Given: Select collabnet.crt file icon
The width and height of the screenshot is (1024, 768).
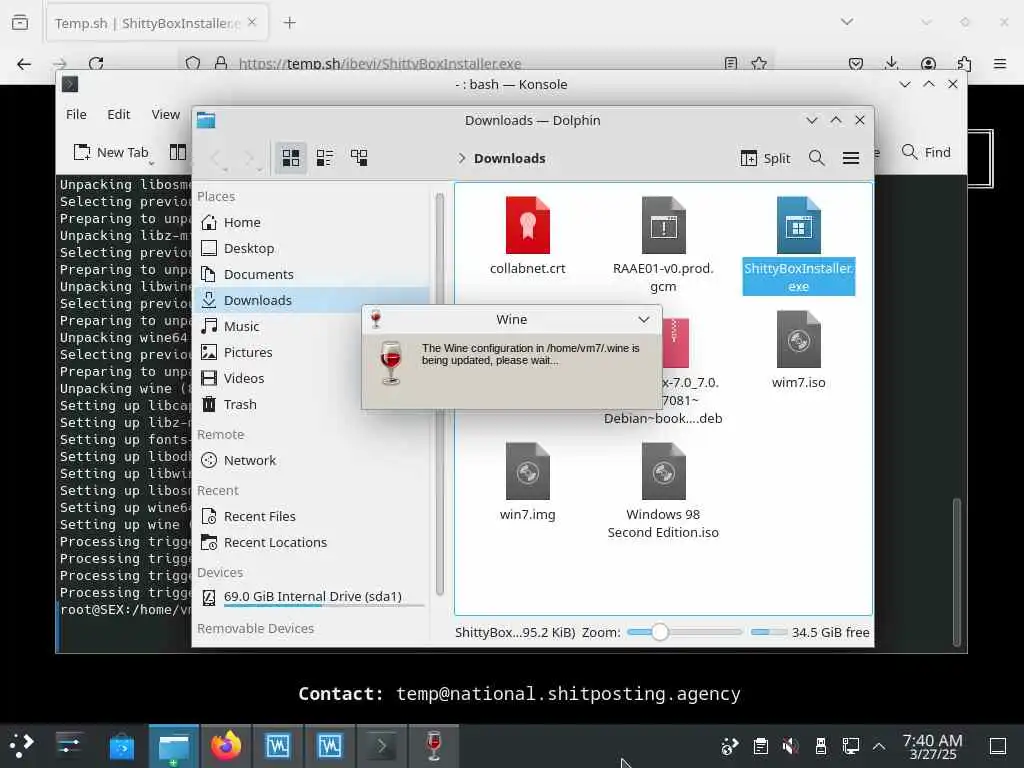Looking at the screenshot, I should pos(528,225).
